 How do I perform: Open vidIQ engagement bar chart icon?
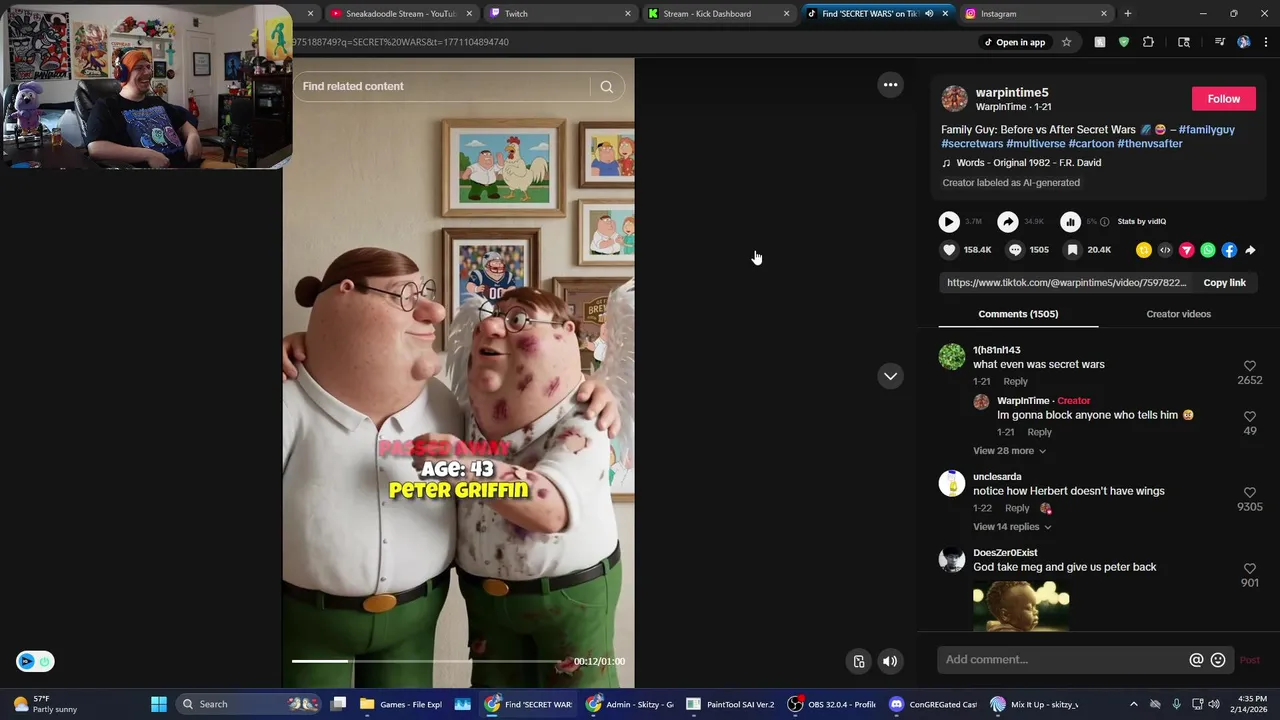click(1070, 222)
